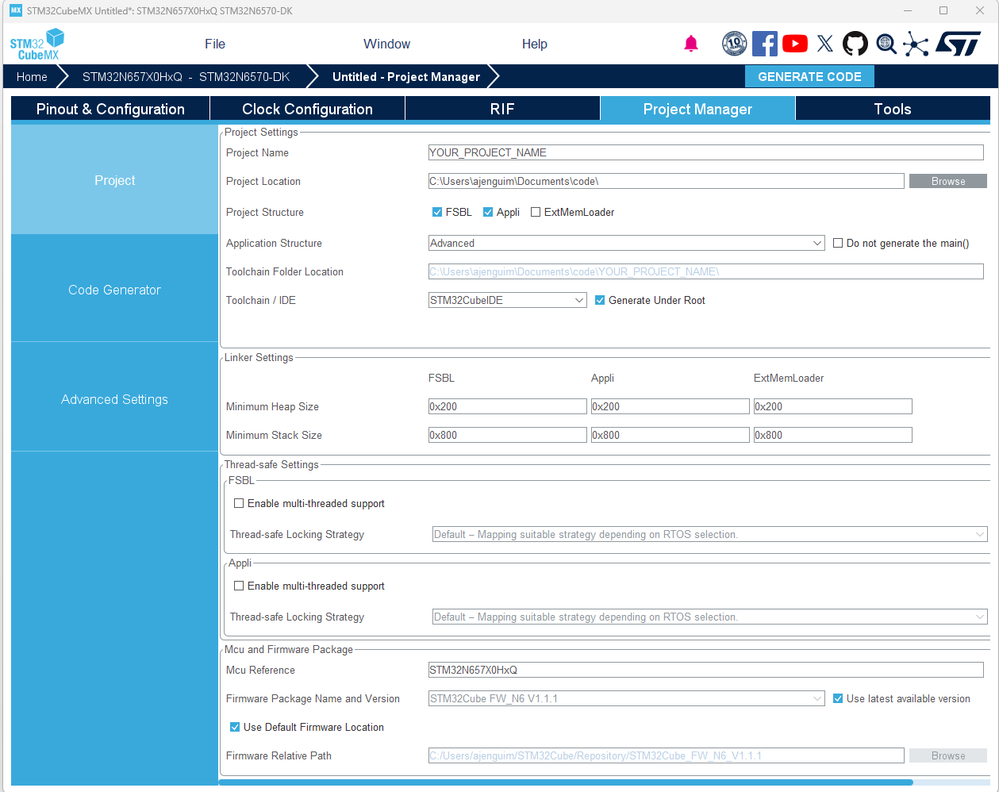Click Appli Minimum Heap Size field
Viewport: 999px width, 792px height.
670,406
